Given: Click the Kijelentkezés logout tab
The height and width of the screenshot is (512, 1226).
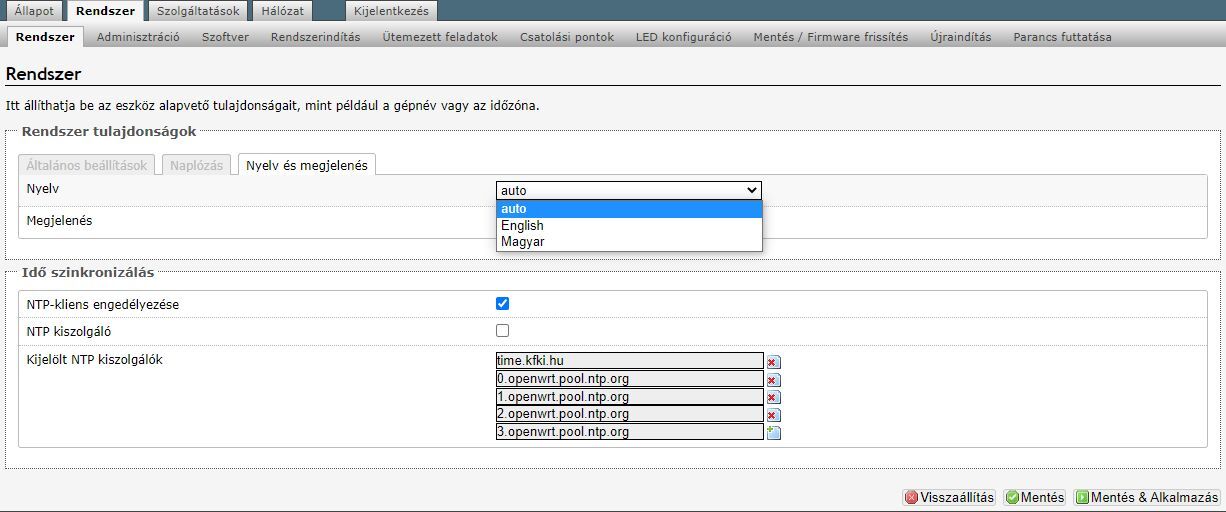Looking at the screenshot, I should coord(391,11).
